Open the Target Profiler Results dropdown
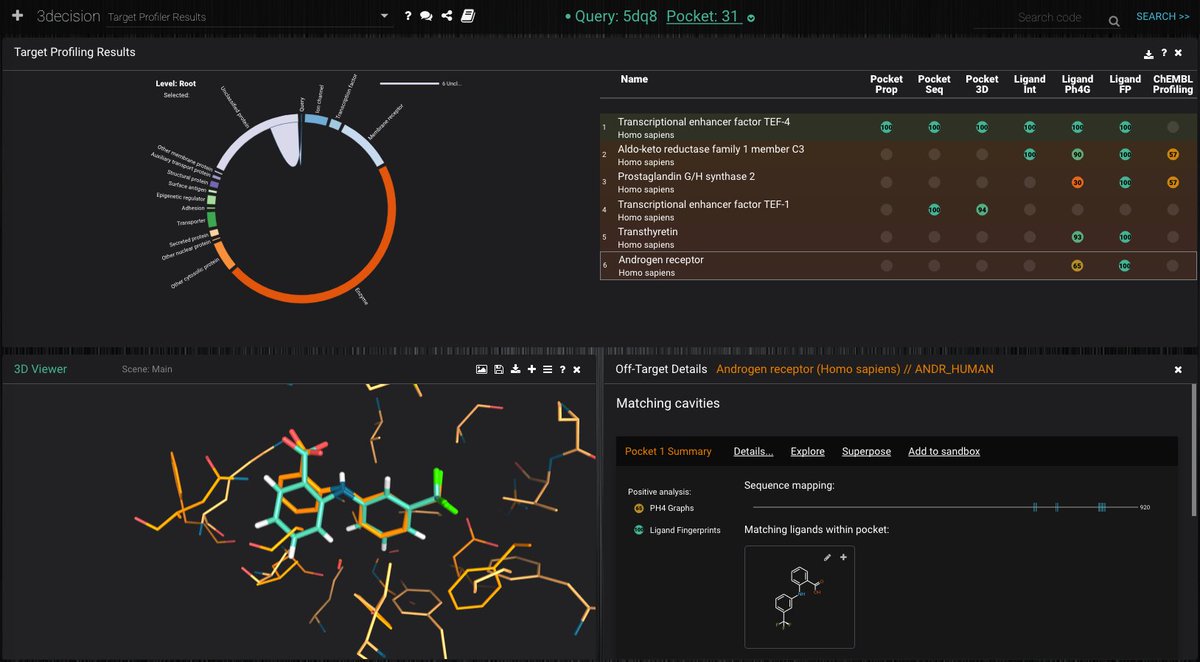 coord(248,17)
